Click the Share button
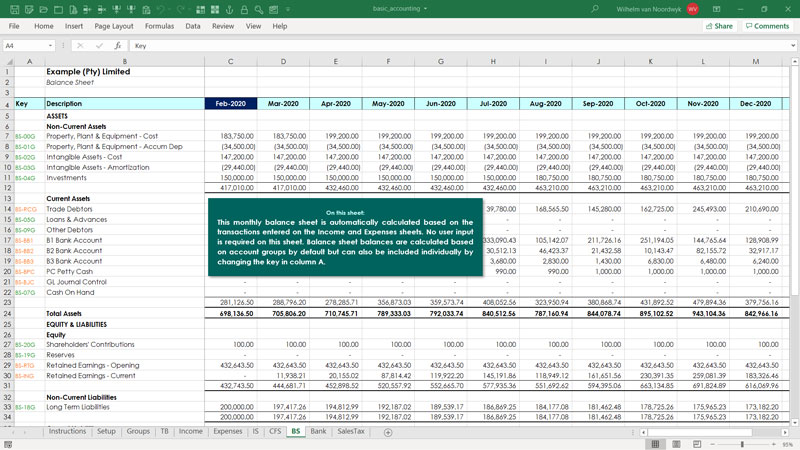 719,26
